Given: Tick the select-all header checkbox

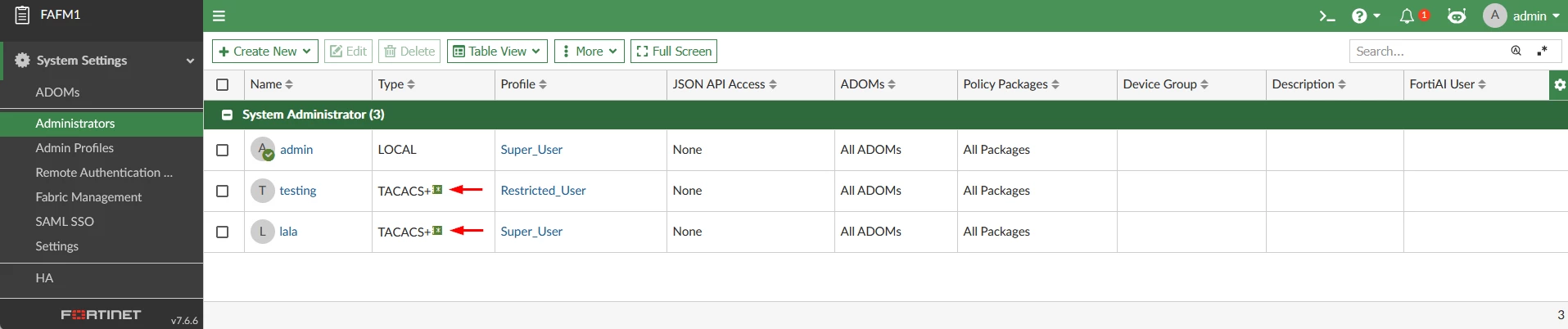Looking at the screenshot, I should click(222, 84).
